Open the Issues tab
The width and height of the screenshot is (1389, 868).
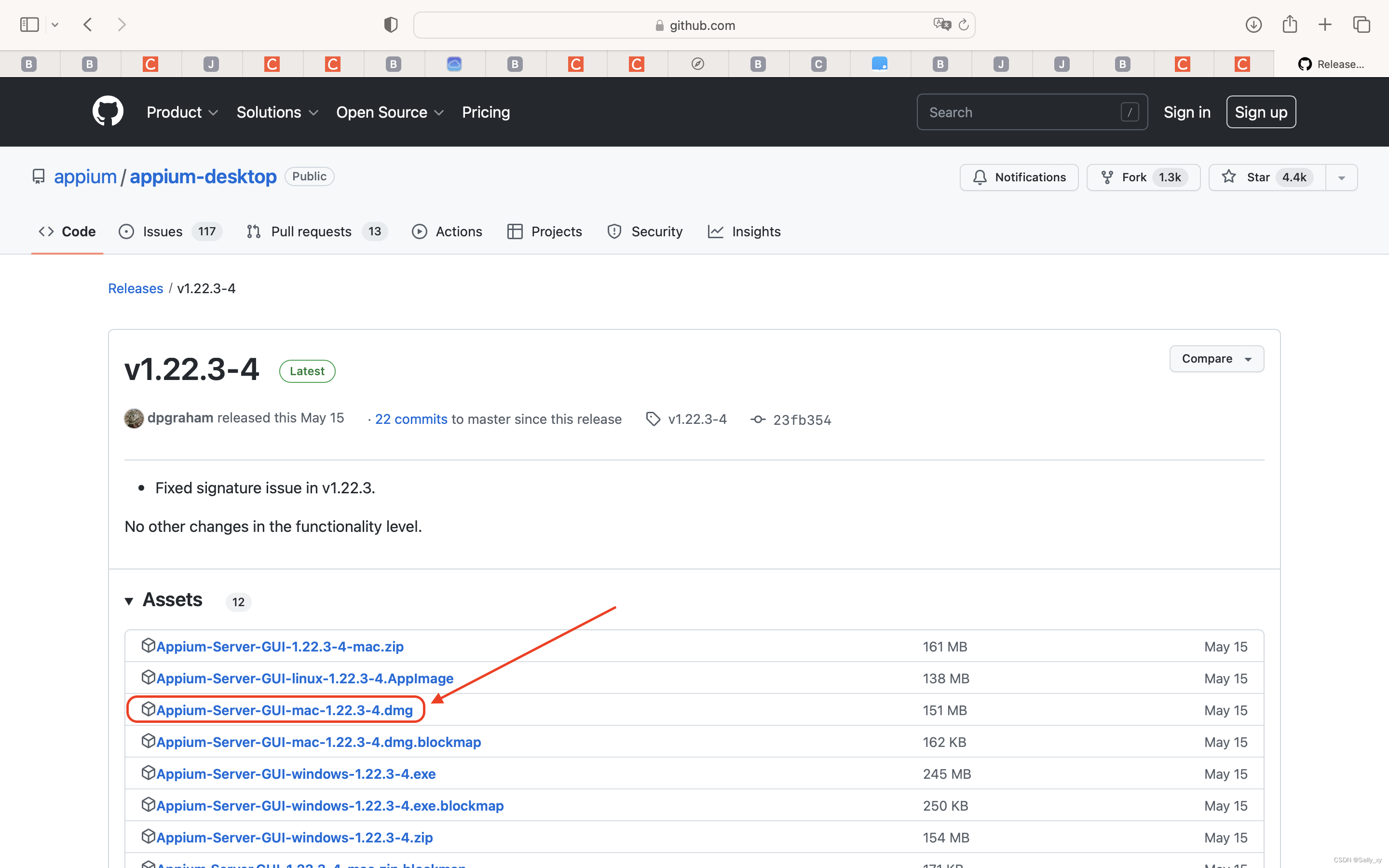170,231
